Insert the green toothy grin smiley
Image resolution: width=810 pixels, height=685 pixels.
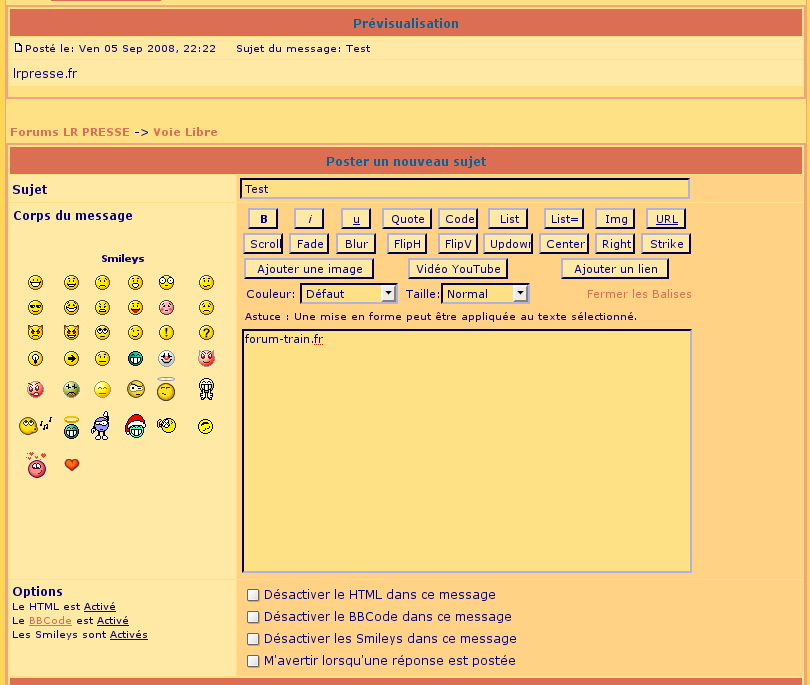coord(135,358)
